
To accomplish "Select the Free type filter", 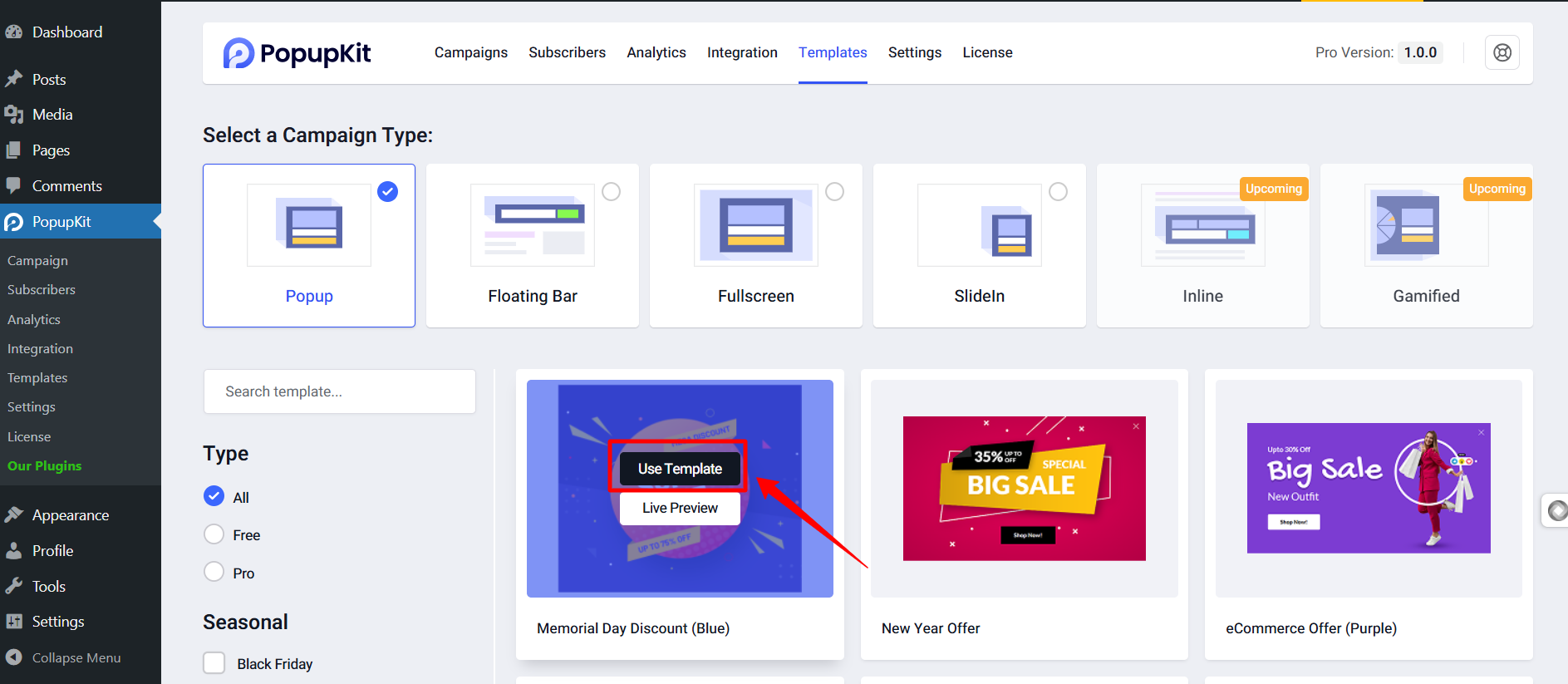I will [214, 534].
